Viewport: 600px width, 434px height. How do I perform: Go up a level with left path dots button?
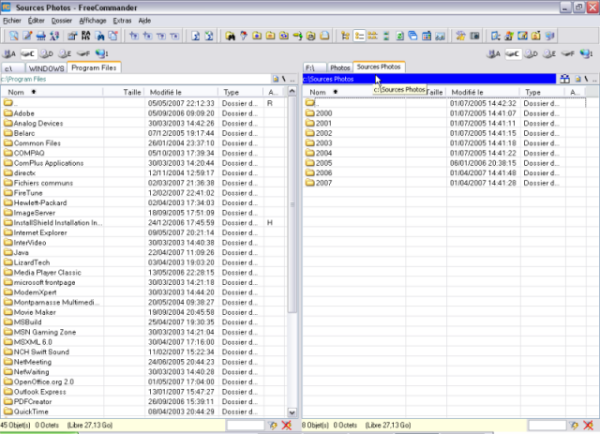[x=292, y=79]
